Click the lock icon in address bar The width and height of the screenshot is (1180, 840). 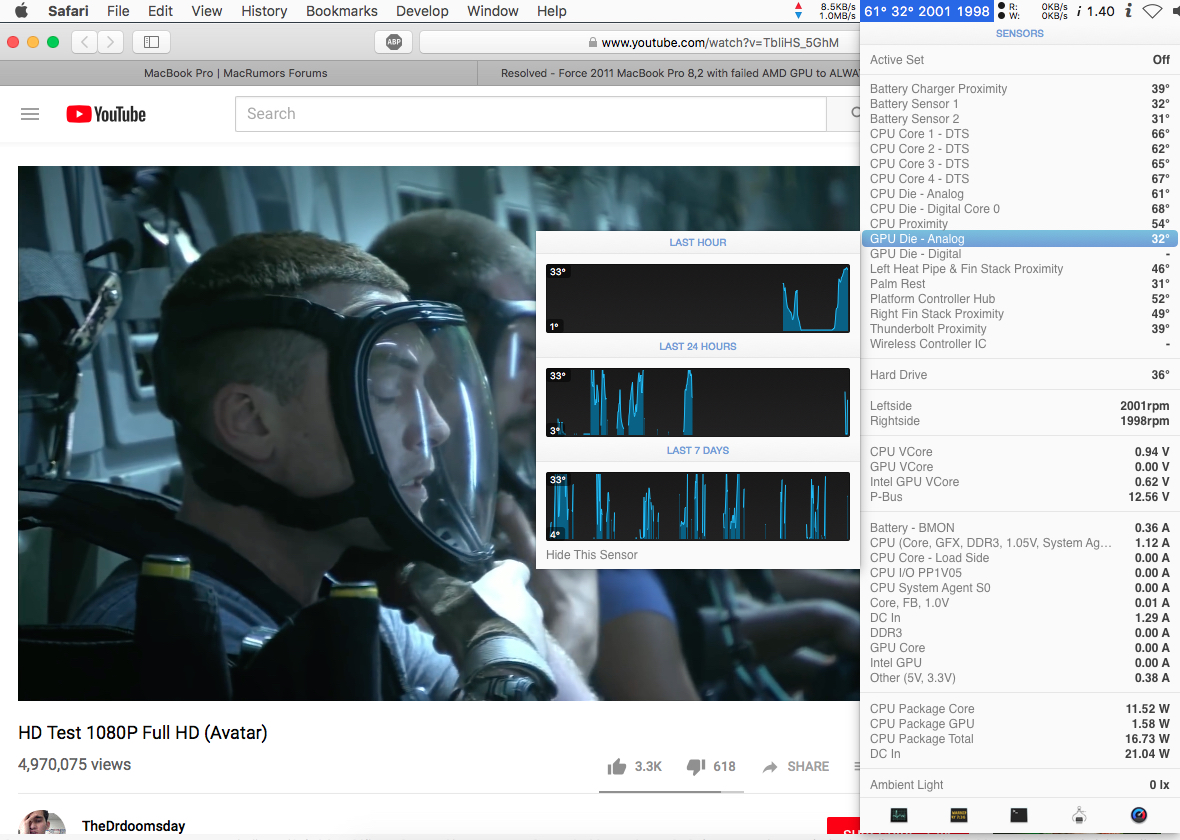coord(593,43)
